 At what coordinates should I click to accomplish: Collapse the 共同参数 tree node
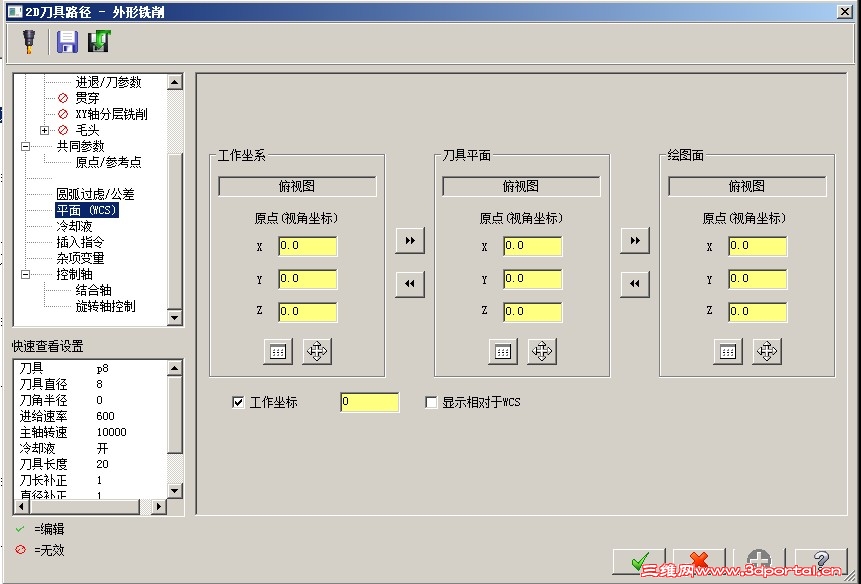[x=25, y=147]
